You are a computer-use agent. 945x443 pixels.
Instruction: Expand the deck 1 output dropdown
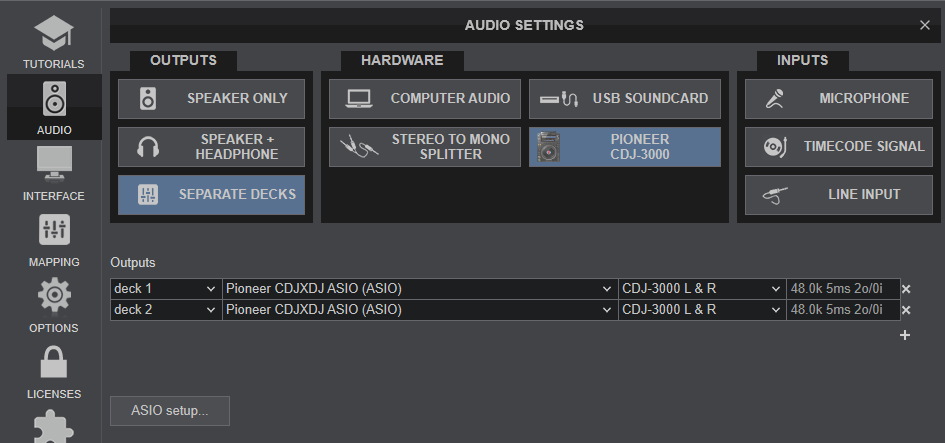point(165,289)
